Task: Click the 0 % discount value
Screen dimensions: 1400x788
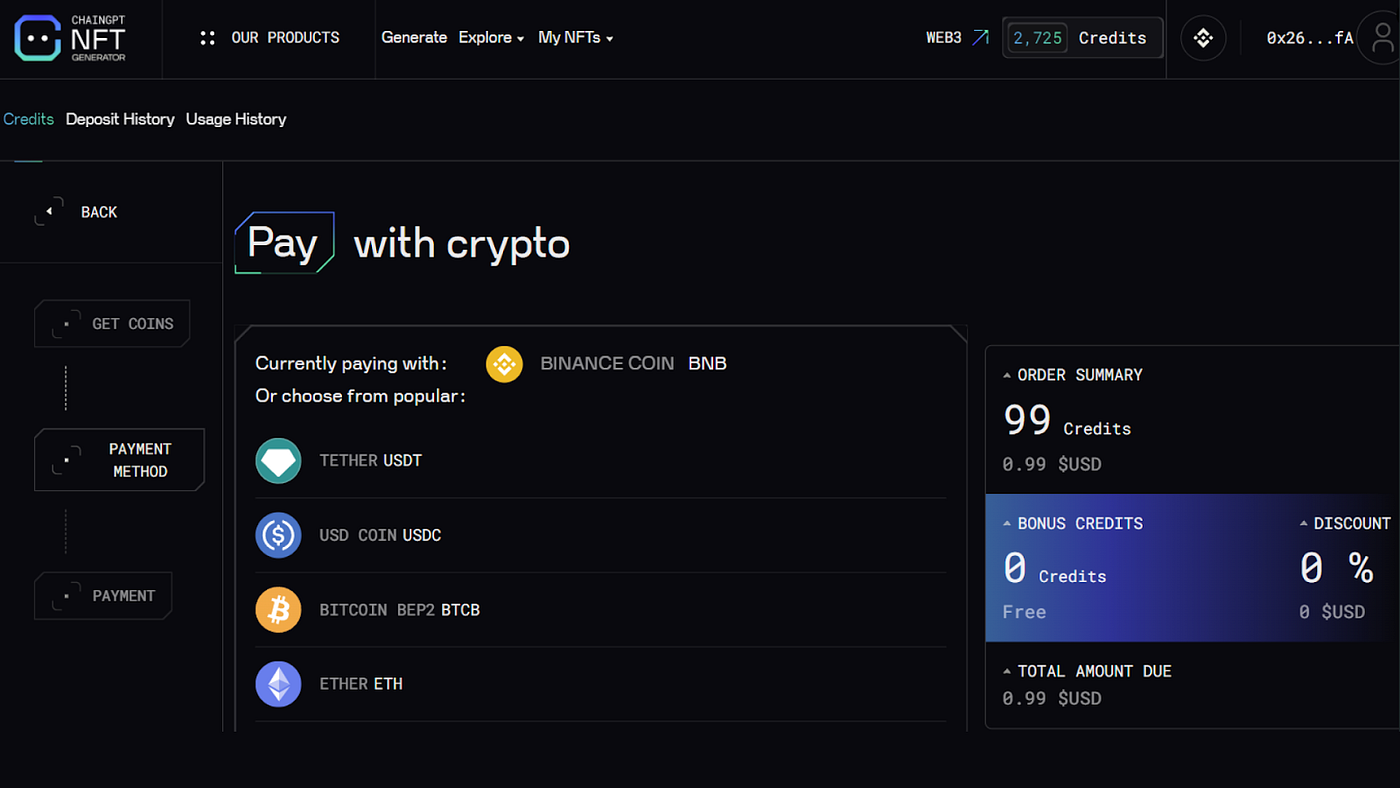Action: [1336, 568]
